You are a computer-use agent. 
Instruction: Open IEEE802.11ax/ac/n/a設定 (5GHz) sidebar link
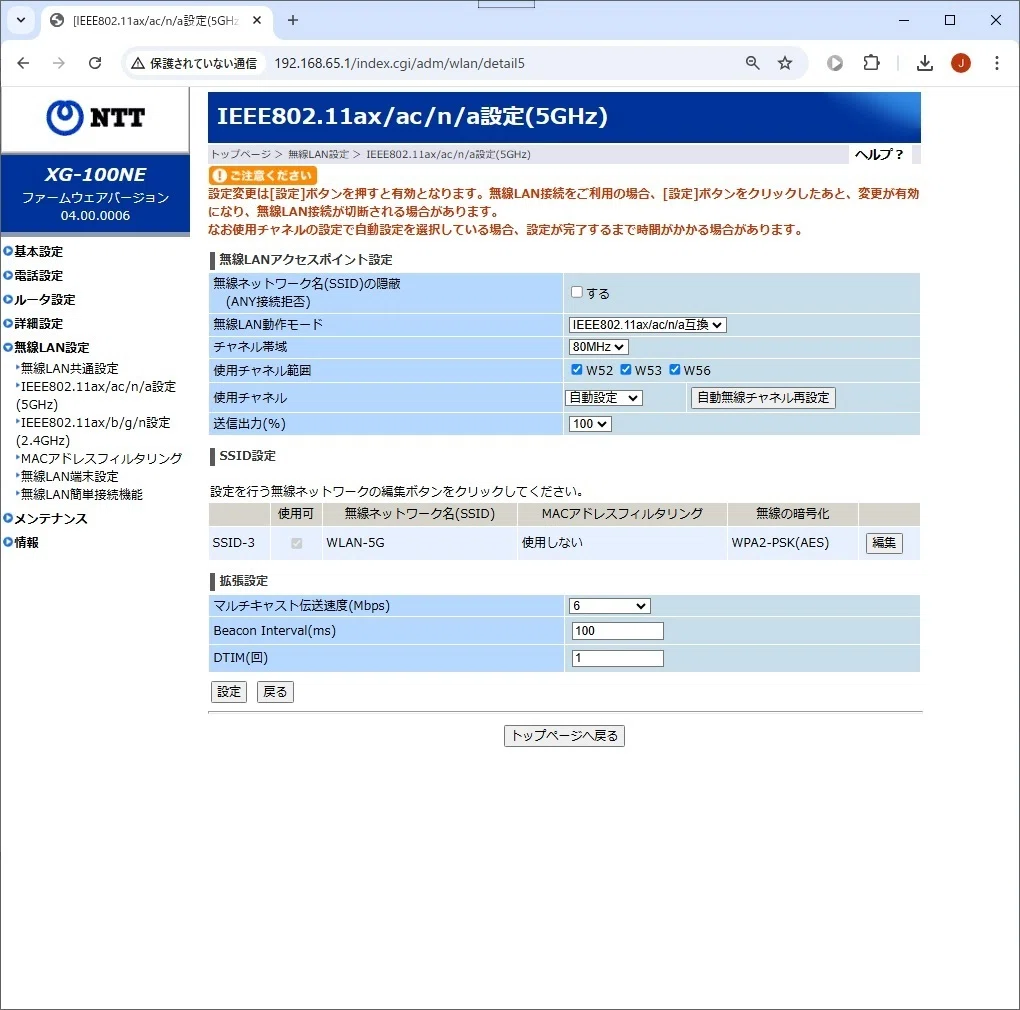[x=96, y=395]
